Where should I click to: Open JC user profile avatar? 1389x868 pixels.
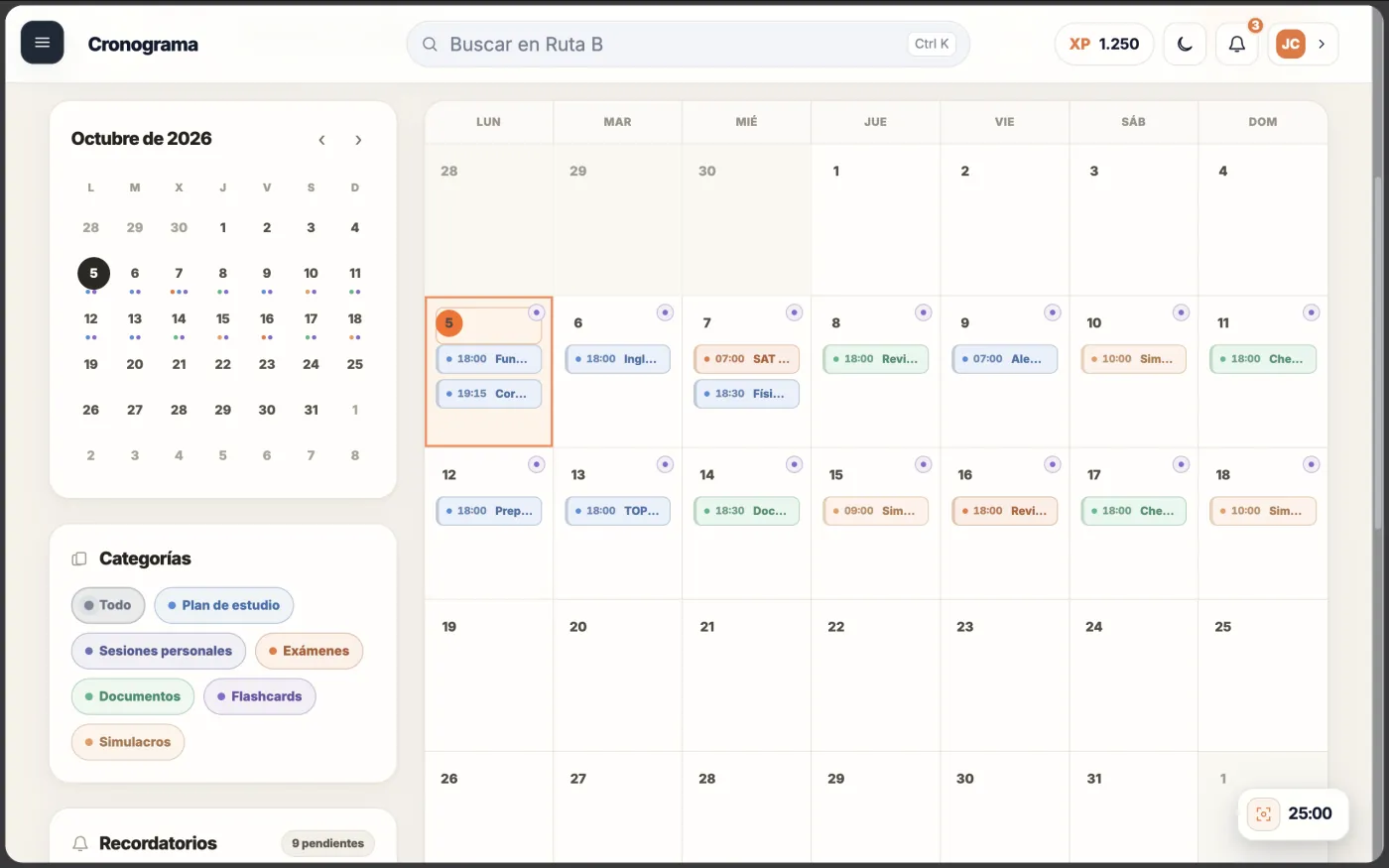pos(1291,44)
